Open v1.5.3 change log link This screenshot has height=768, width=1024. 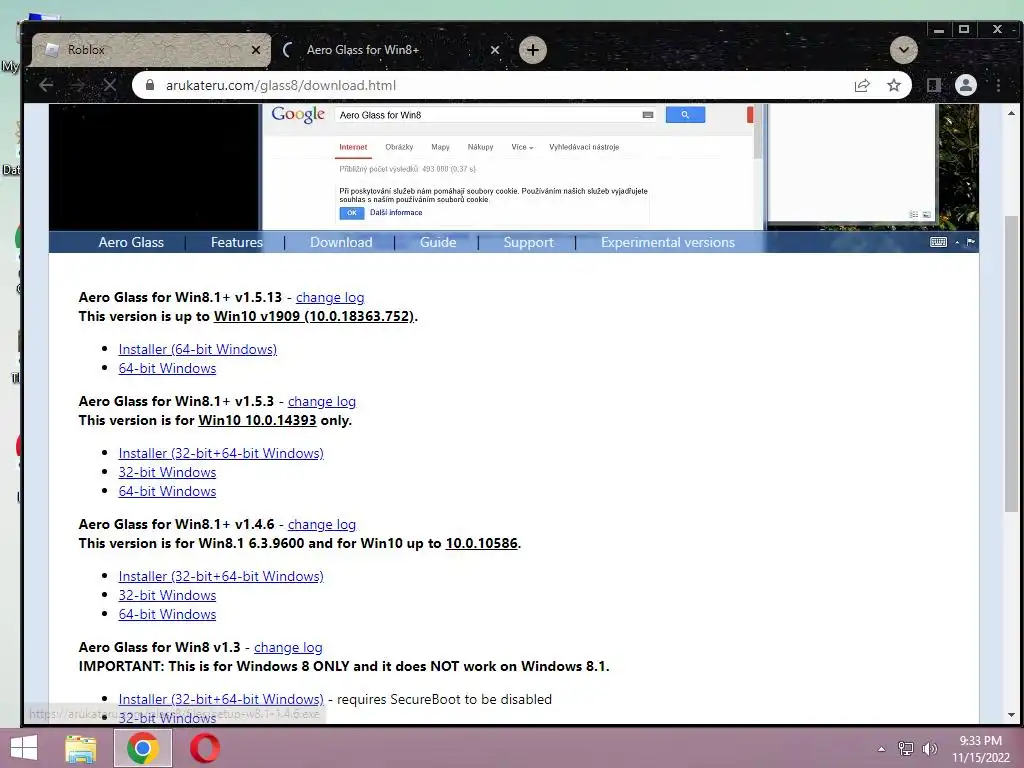322,402
